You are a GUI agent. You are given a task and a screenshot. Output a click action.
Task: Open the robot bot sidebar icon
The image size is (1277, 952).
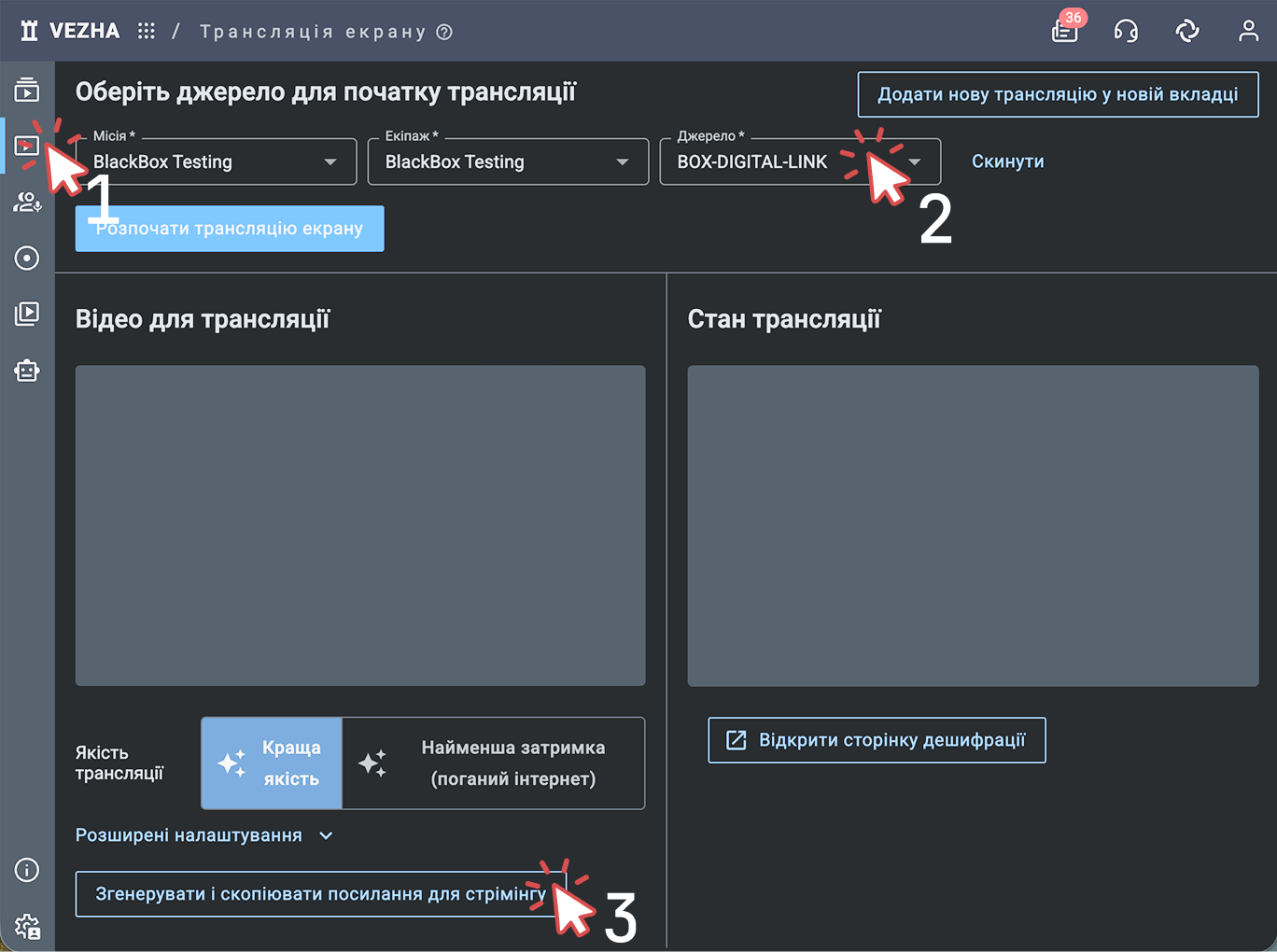click(x=27, y=371)
